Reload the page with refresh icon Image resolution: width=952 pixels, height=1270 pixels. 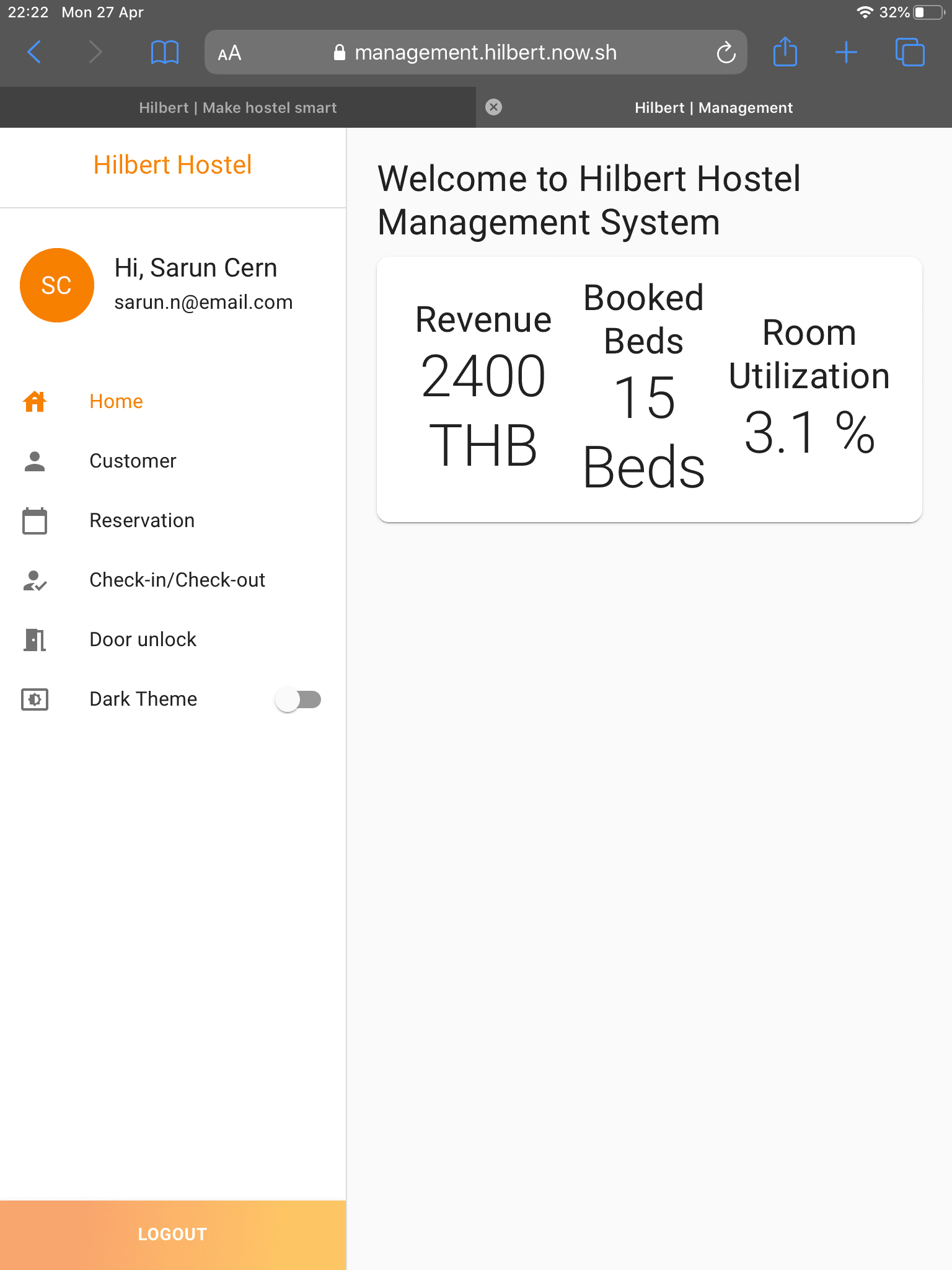click(726, 53)
